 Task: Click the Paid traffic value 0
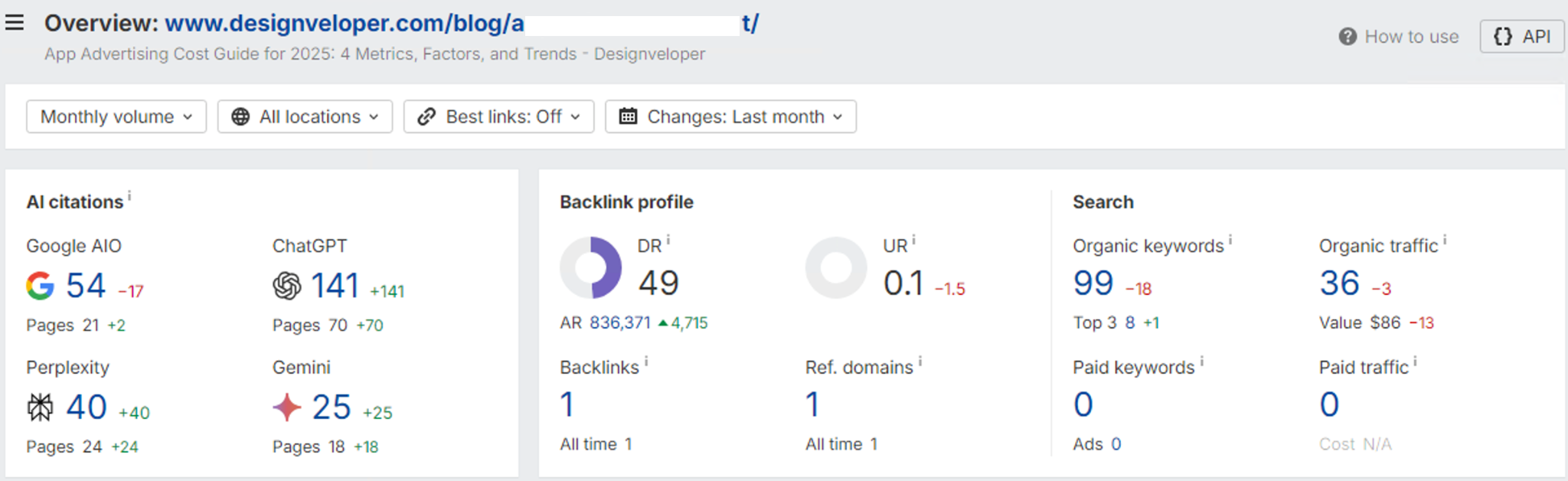click(x=1329, y=404)
